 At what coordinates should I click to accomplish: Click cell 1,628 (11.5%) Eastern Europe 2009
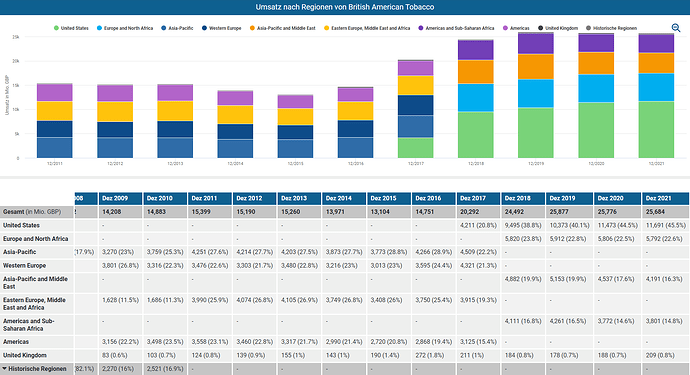(121, 300)
